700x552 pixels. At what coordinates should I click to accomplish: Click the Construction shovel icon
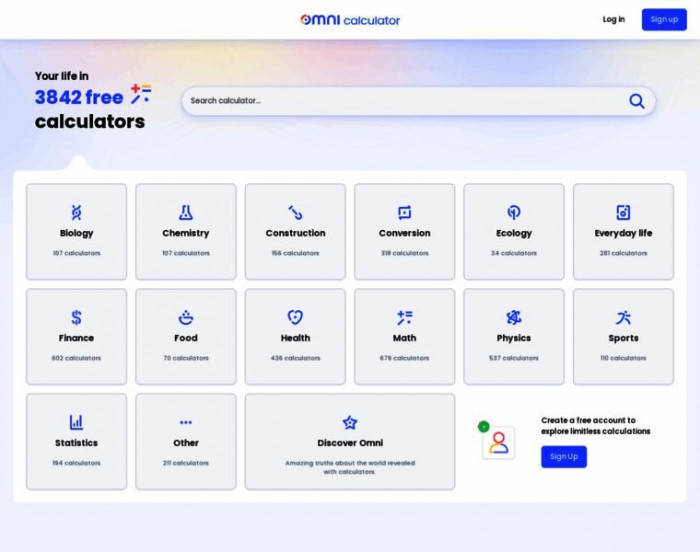295,213
